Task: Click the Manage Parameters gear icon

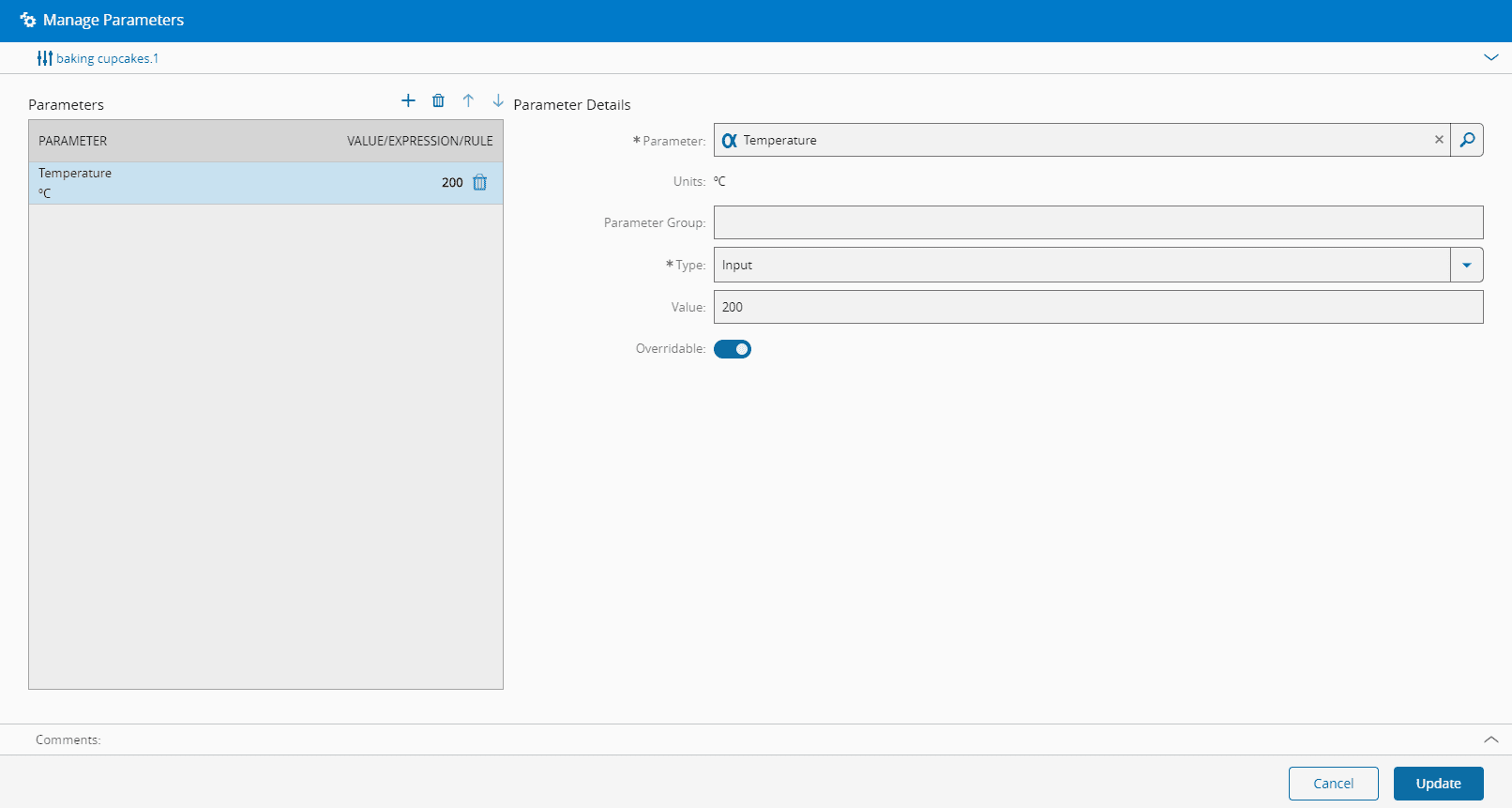Action: click(x=28, y=20)
